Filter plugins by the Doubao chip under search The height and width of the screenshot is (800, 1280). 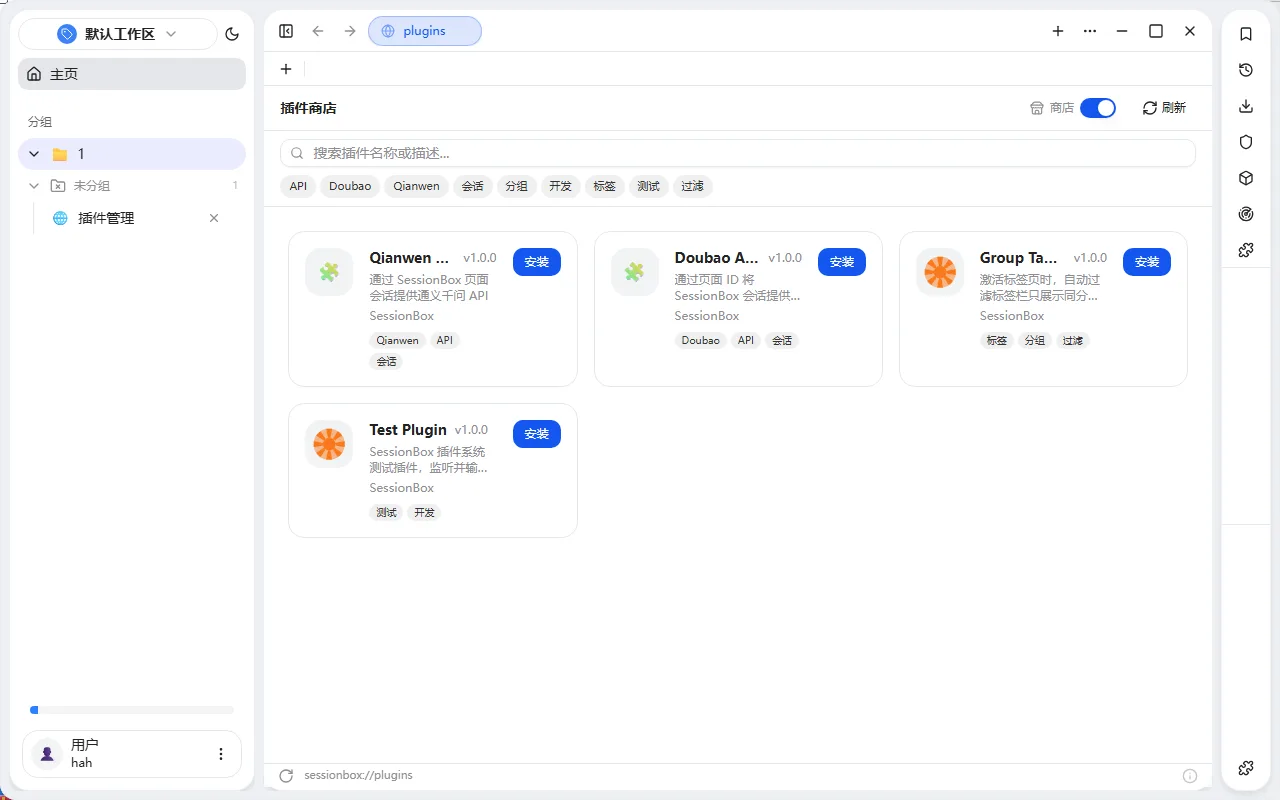tap(350, 186)
